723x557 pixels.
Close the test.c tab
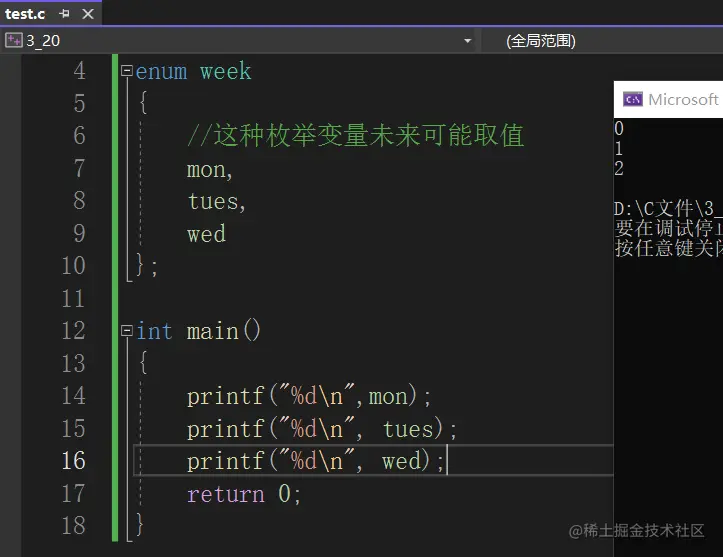88,14
